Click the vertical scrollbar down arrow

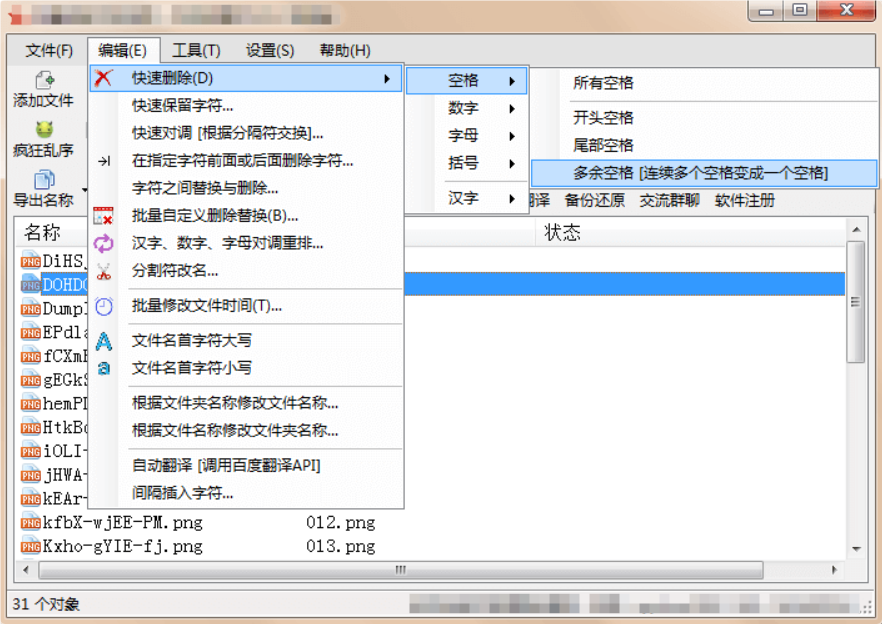pos(856,549)
